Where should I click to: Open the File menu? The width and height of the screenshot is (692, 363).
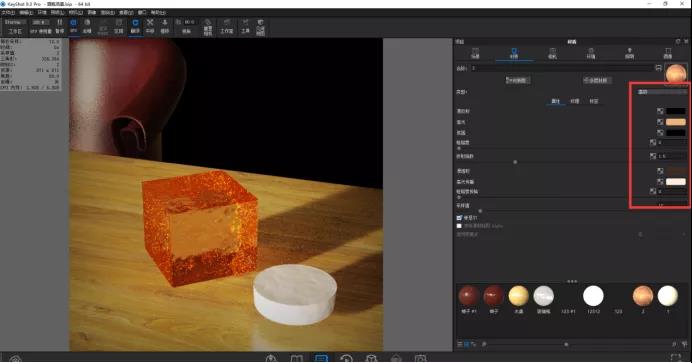click(x=8, y=12)
